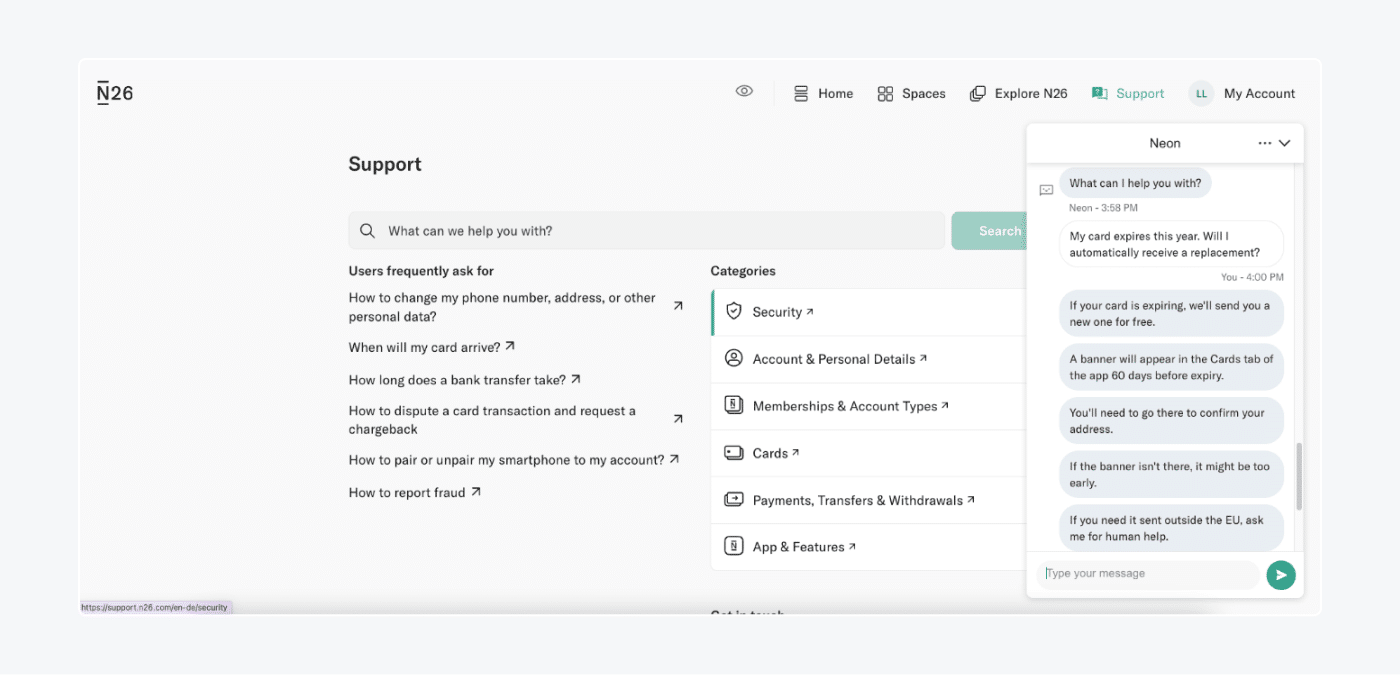Select the Support navigation item
This screenshot has width=1400, height=675.
1128,93
